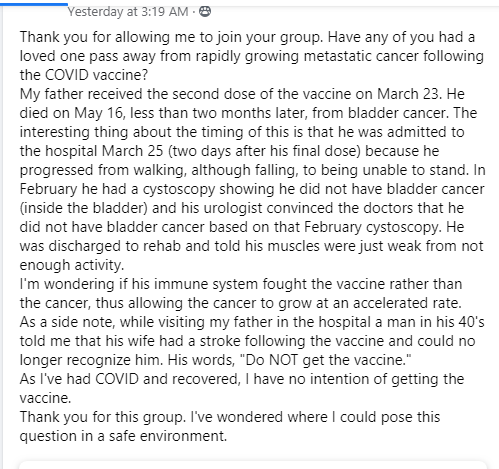Click the words 'enough activity.'
Image resolution: width=499 pixels, height=469 pixels.
(72, 265)
